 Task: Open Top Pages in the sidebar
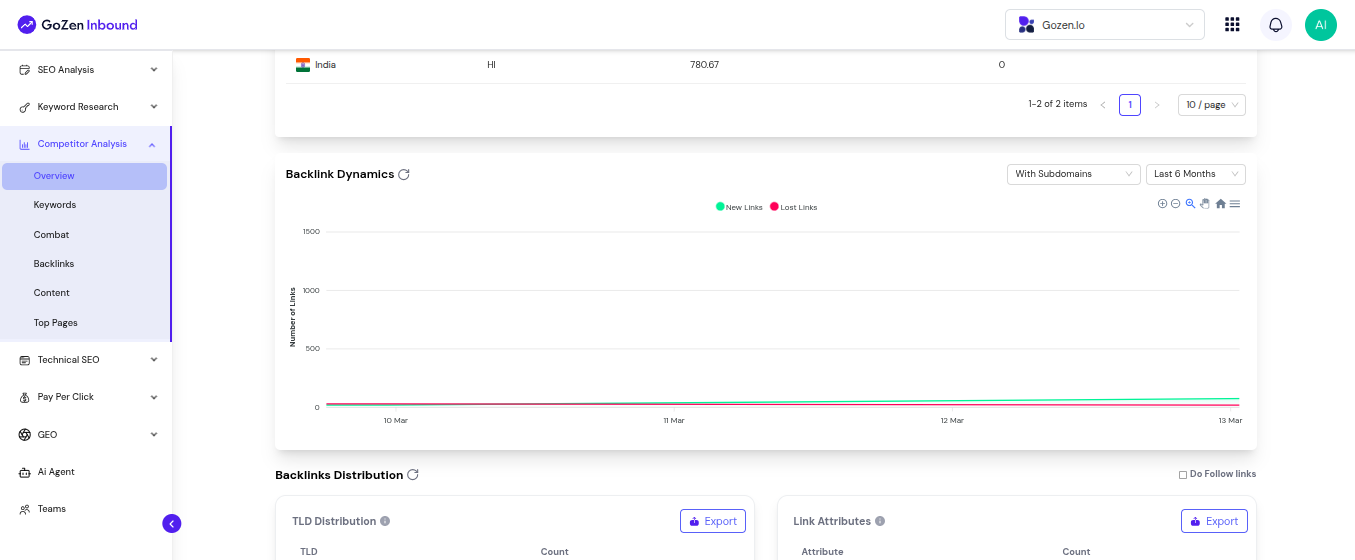56,323
